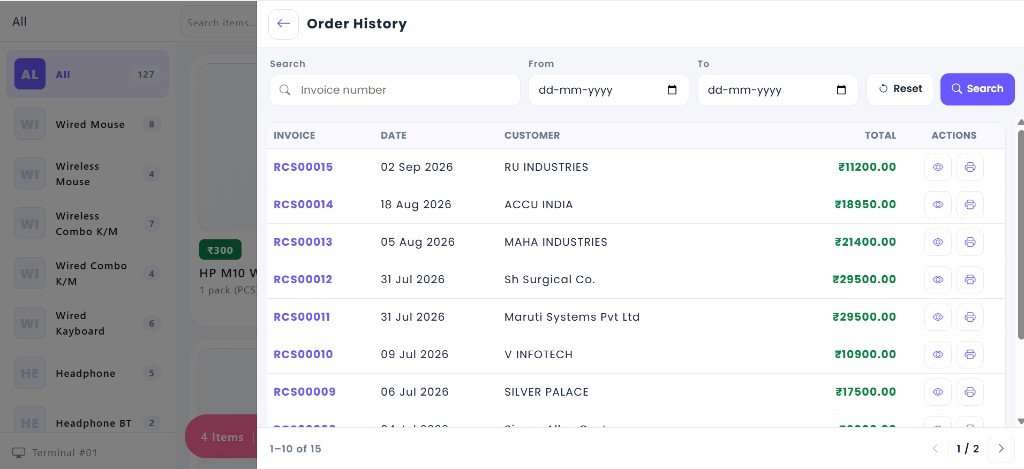Select the Headphone category
1024x469 pixels.
pos(88,374)
